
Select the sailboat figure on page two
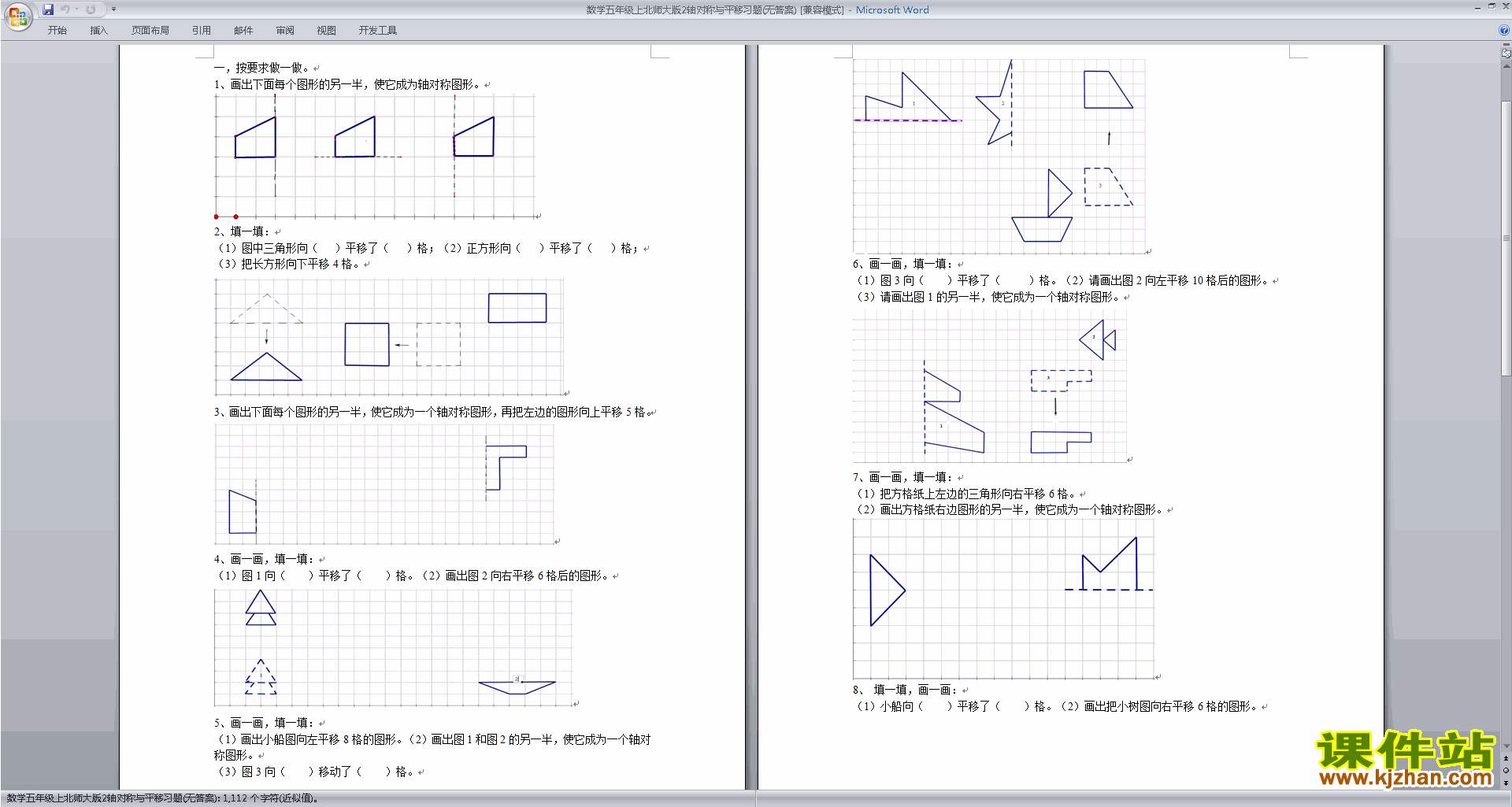coord(1042,205)
